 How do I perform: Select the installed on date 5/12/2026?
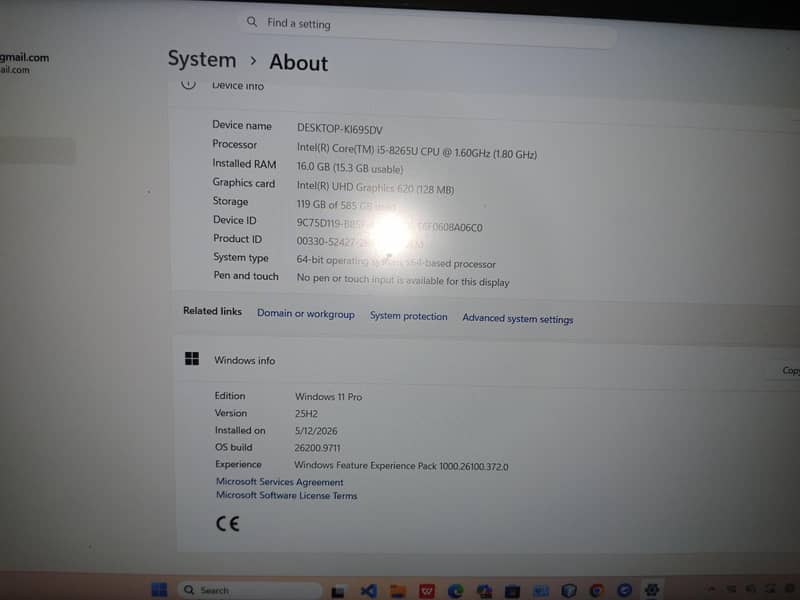(x=316, y=431)
